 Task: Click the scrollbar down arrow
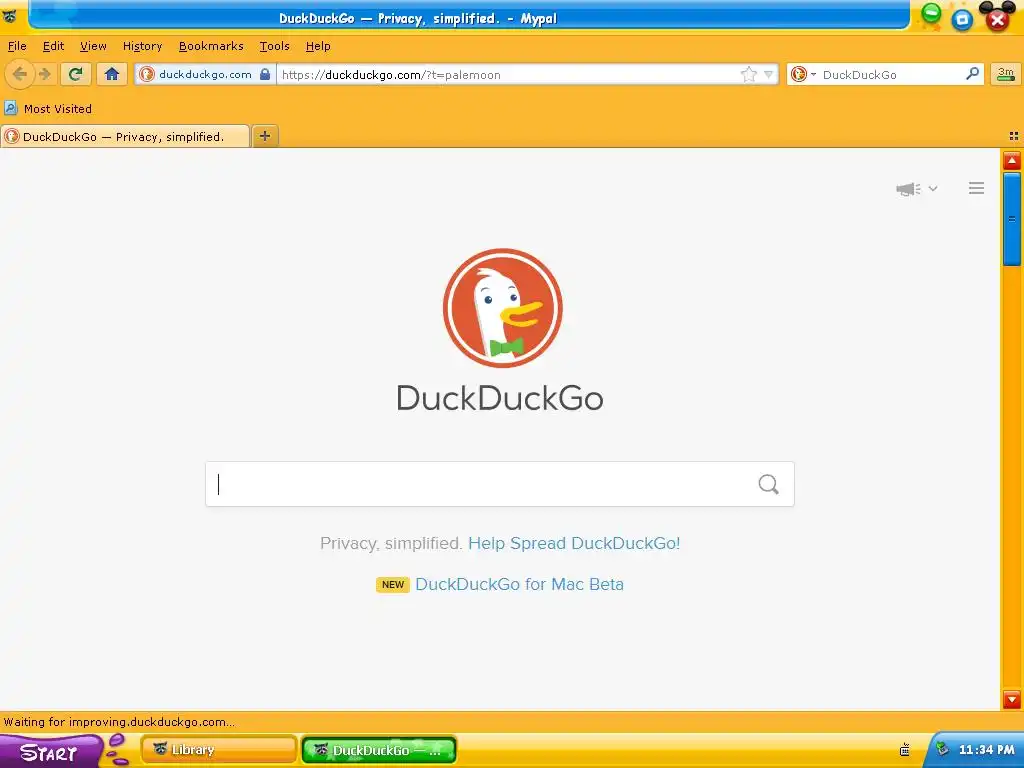pyautogui.click(x=1012, y=699)
